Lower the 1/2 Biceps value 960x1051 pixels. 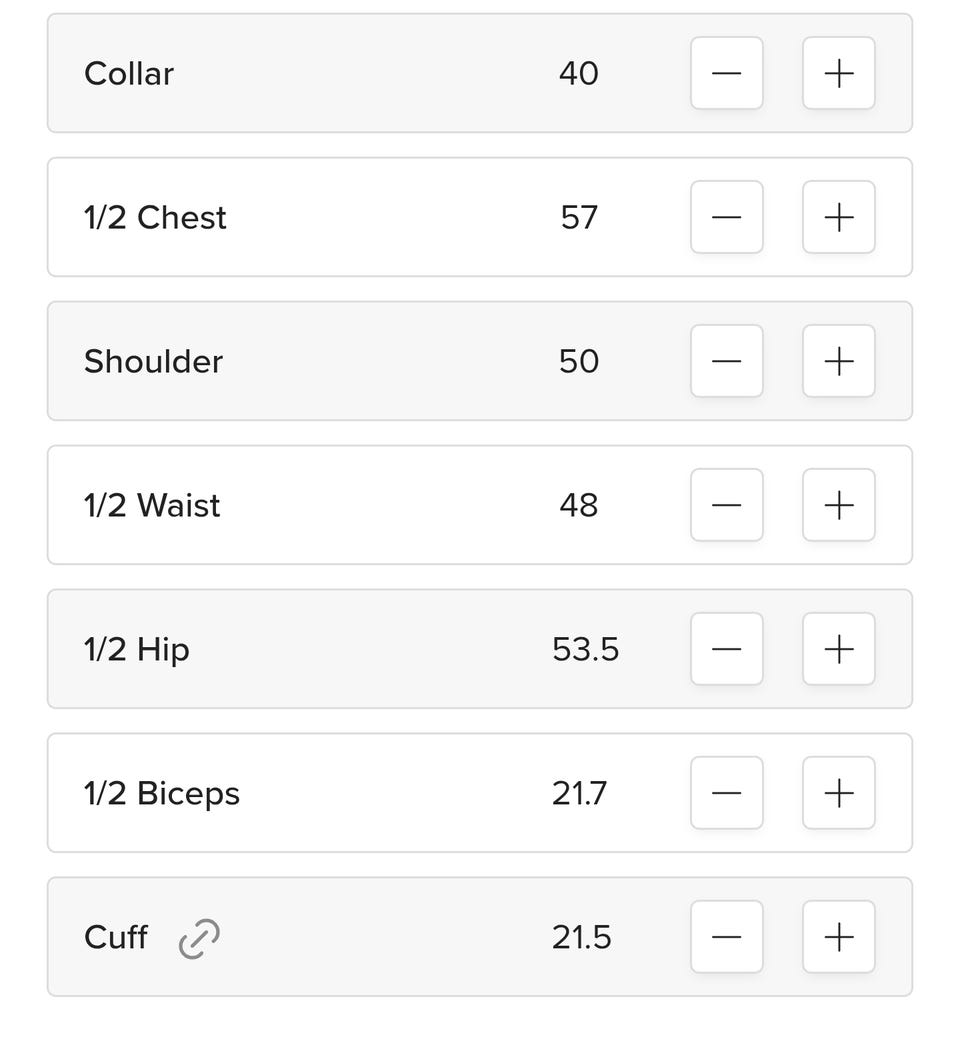727,793
